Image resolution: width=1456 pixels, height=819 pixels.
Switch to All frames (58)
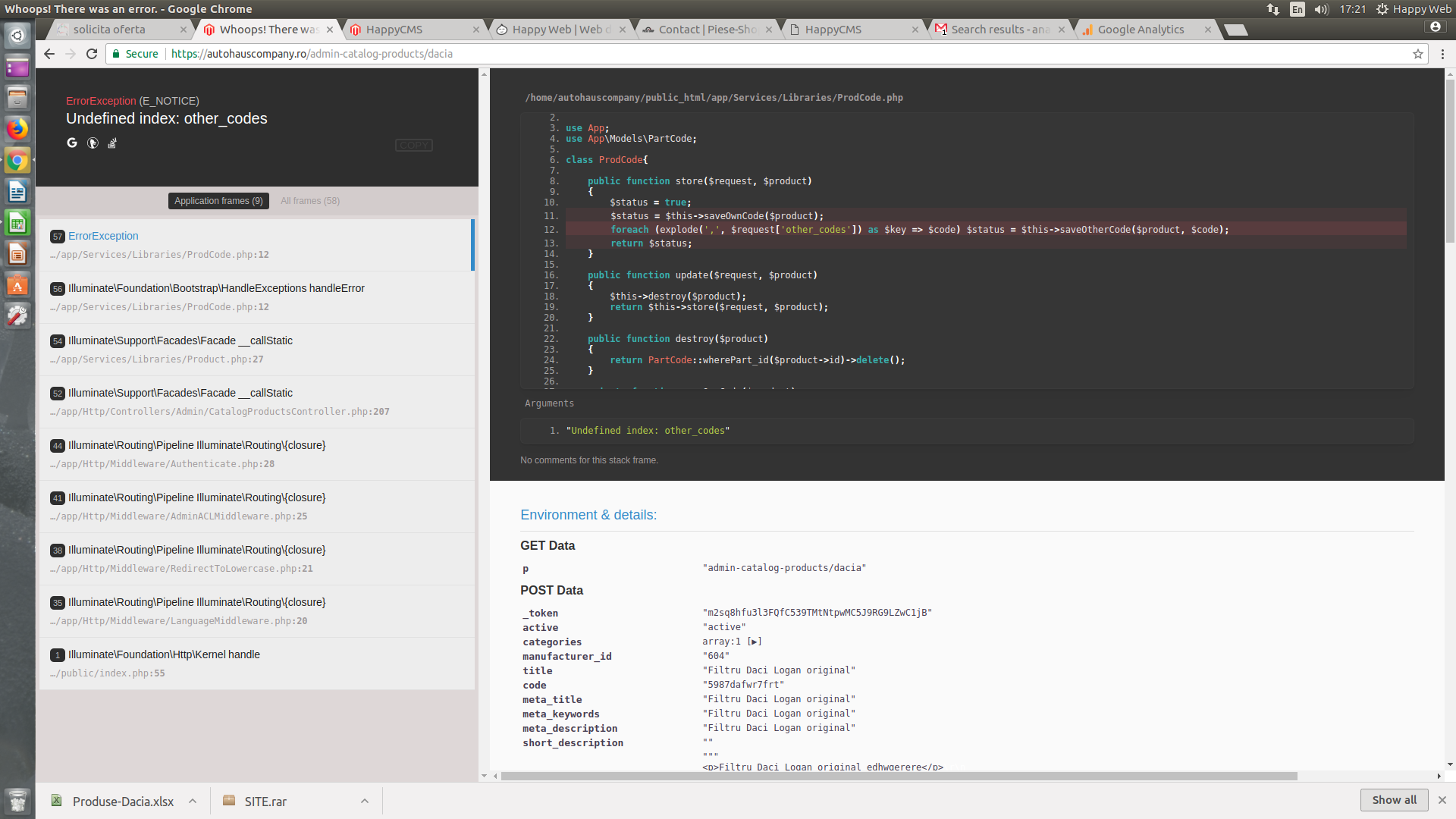[x=310, y=201]
